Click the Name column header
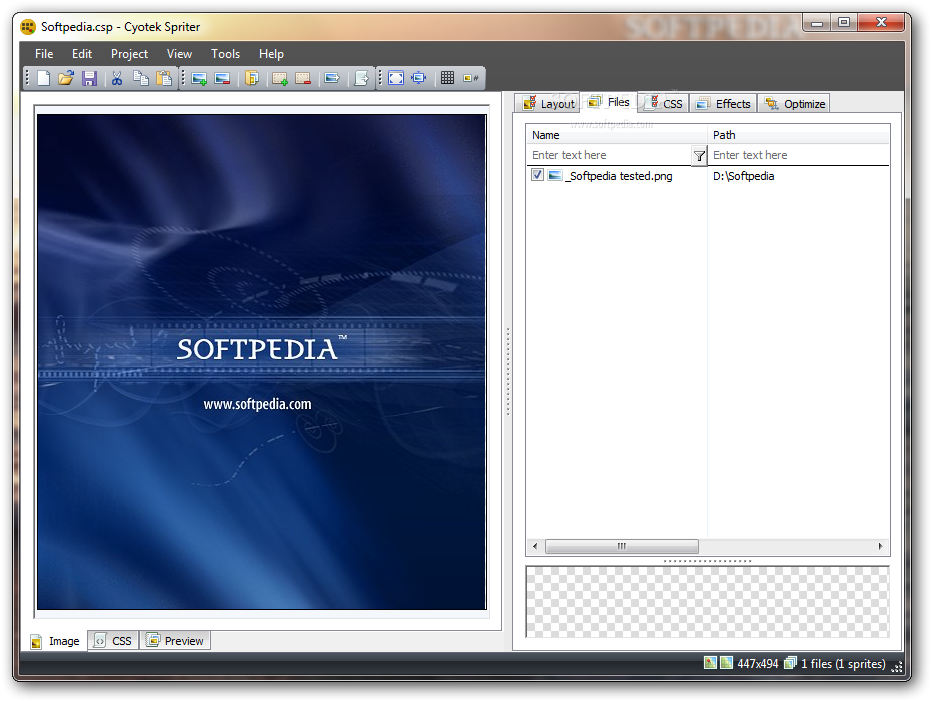The width and height of the screenshot is (932, 702). (x=616, y=135)
